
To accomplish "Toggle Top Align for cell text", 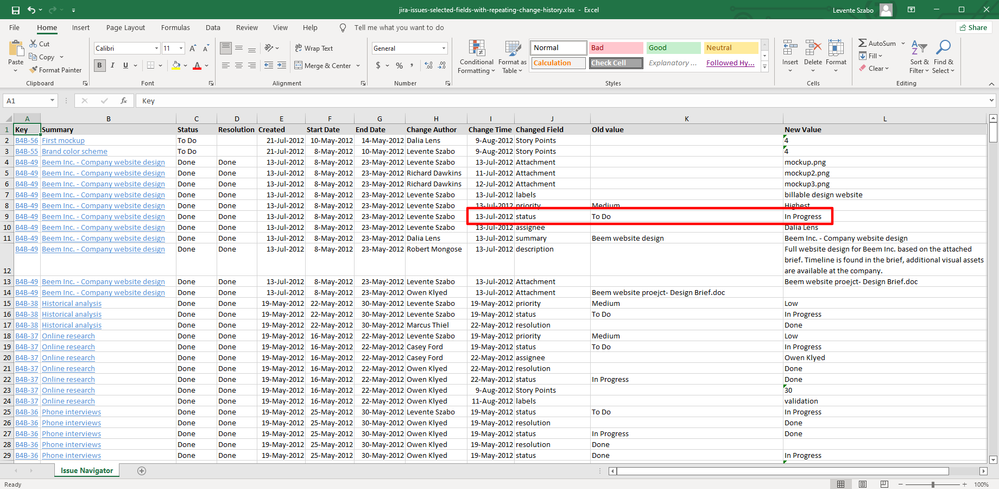I will [226, 48].
